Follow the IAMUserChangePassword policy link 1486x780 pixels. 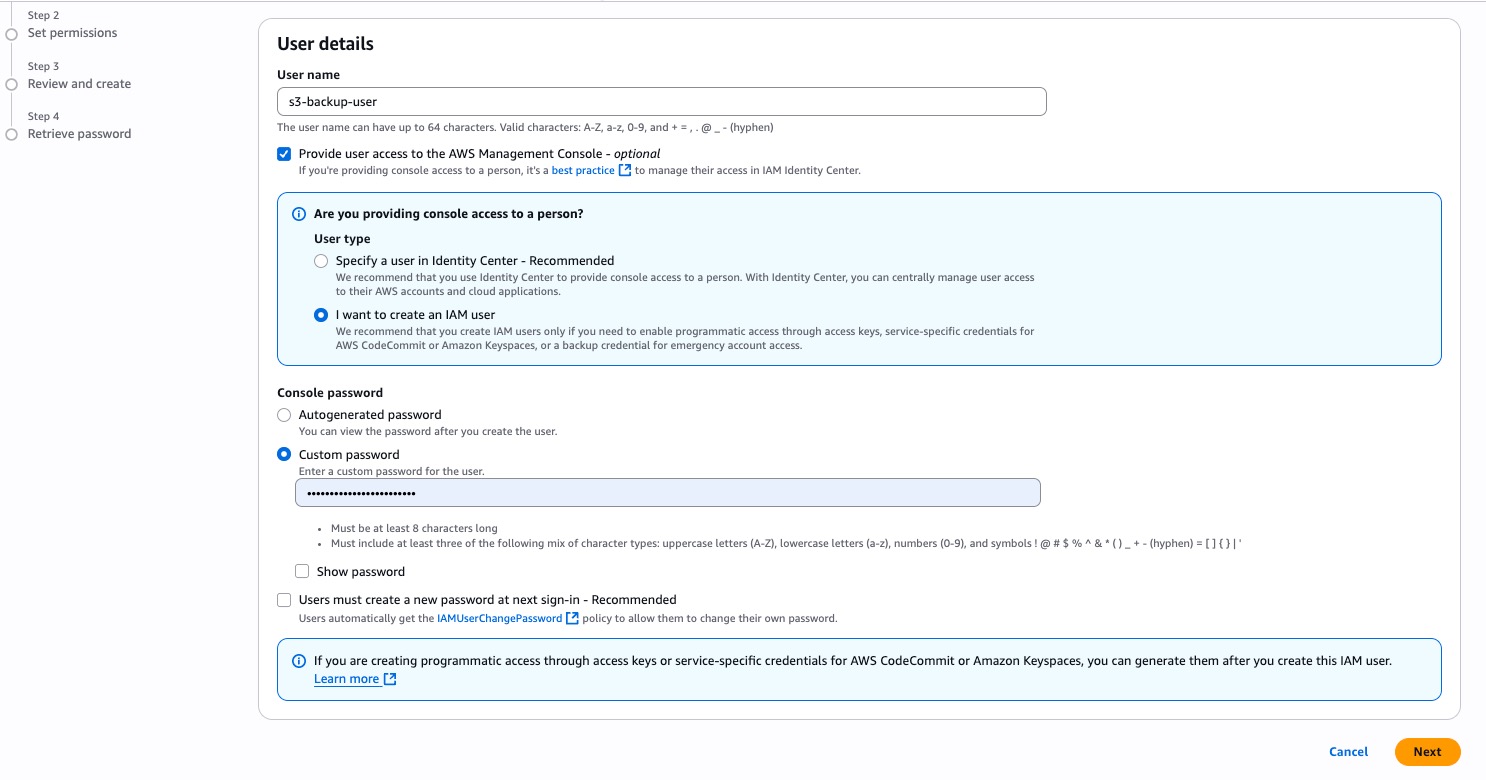[501, 618]
